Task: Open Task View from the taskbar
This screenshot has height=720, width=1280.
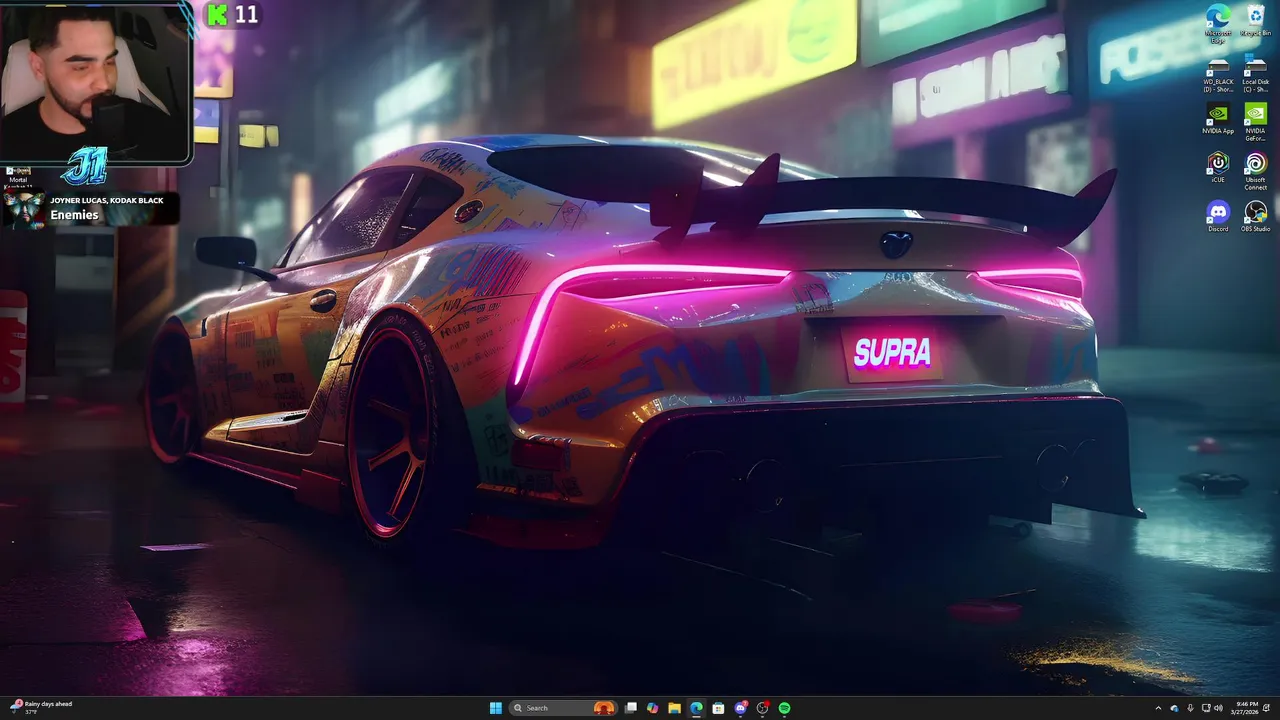Action: click(631, 708)
